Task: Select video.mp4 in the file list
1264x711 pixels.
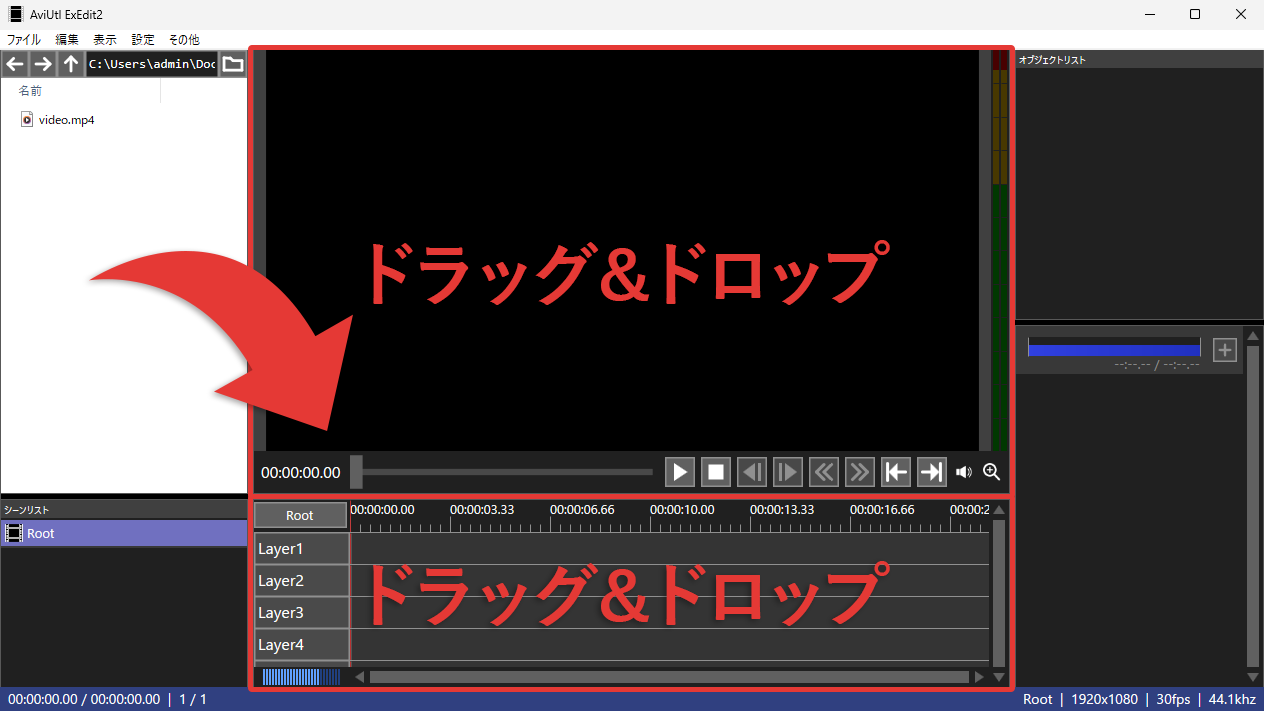Action: (66, 120)
